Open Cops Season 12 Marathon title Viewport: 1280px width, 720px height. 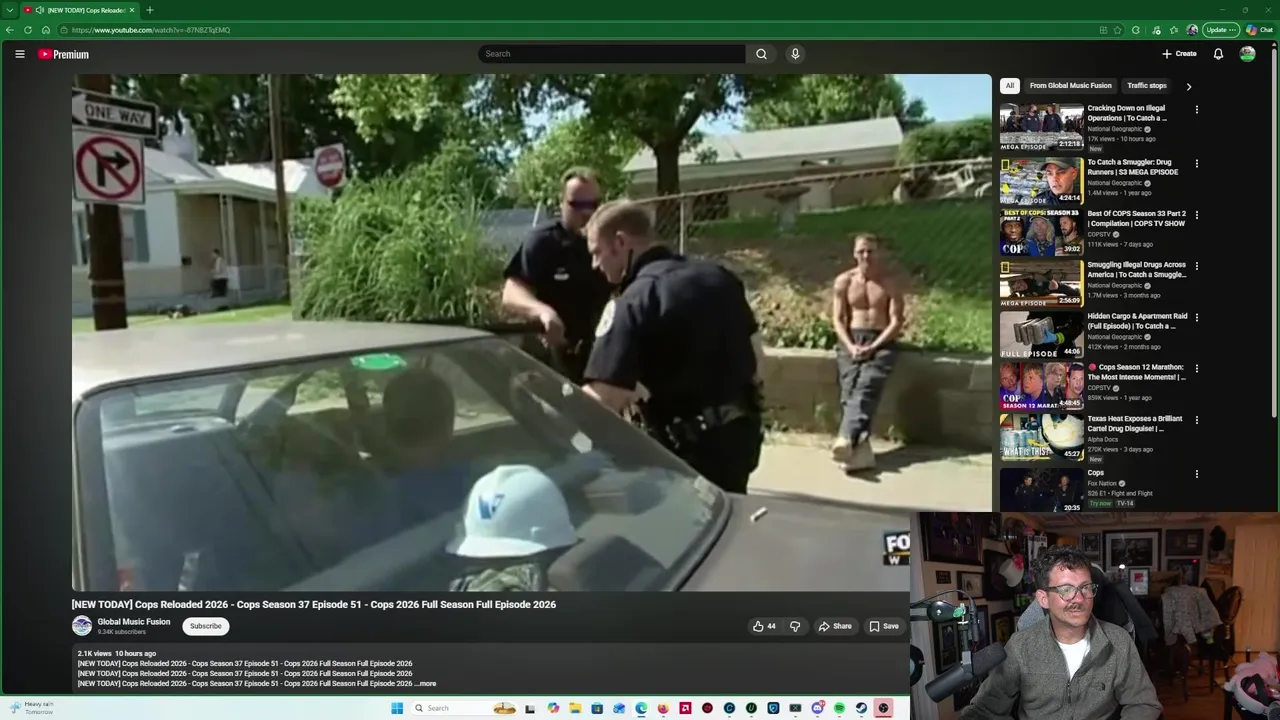pos(1137,372)
